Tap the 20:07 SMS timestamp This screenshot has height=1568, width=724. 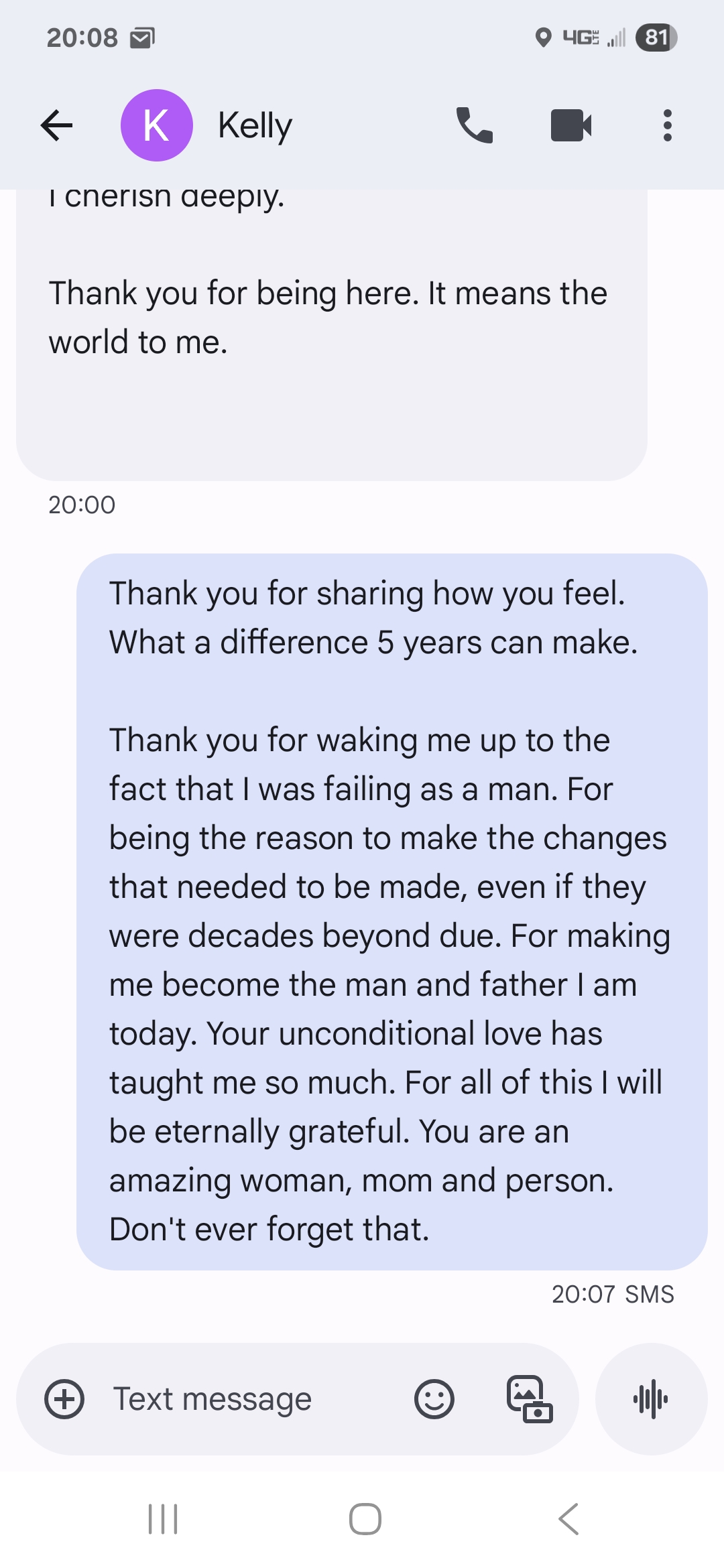coord(612,1294)
